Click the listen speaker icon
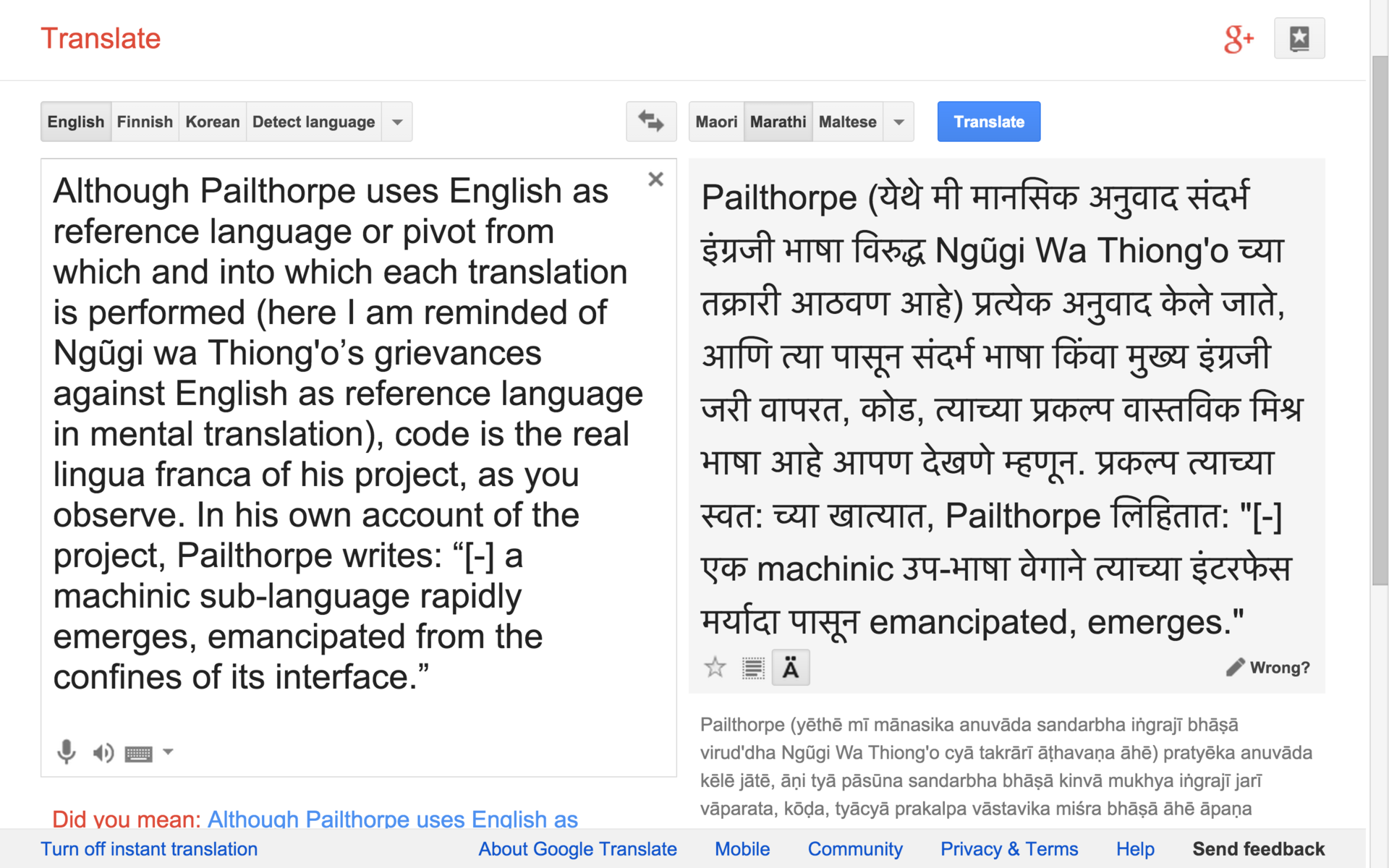Image resolution: width=1389 pixels, height=868 pixels. coord(103,753)
